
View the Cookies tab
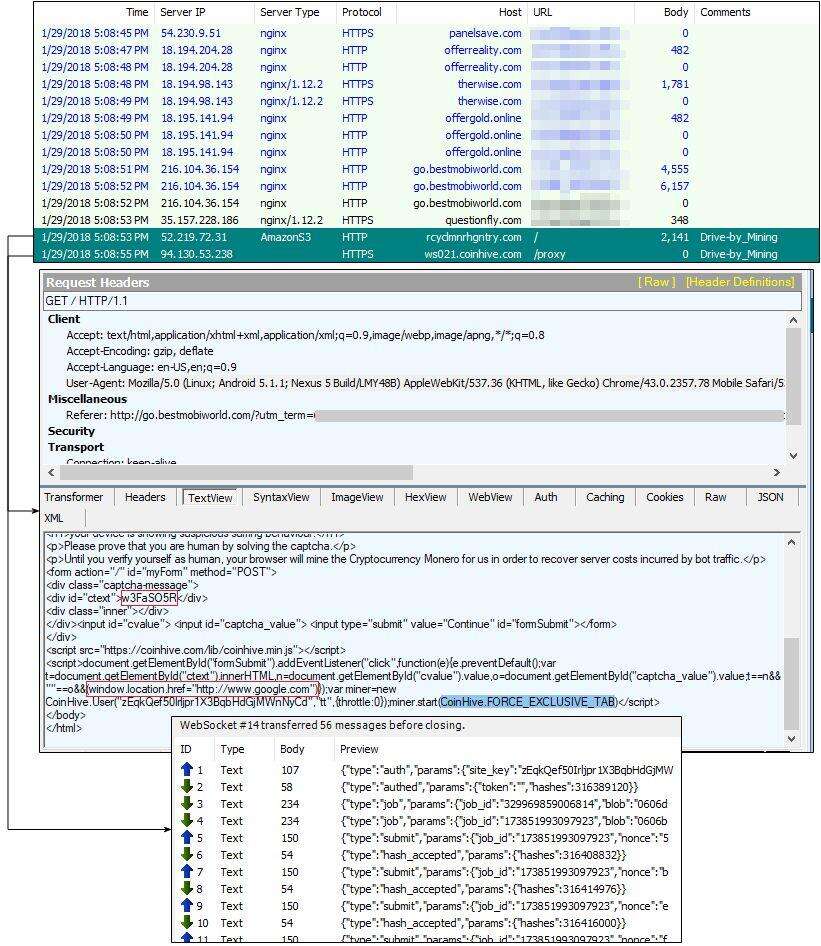(665, 497)
